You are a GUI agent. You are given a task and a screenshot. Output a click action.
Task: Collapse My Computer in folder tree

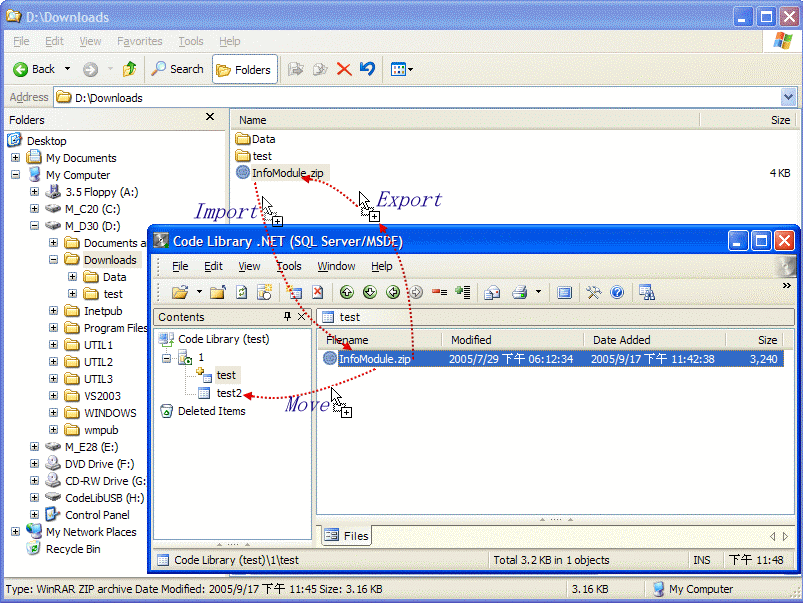tap(15, 175)
